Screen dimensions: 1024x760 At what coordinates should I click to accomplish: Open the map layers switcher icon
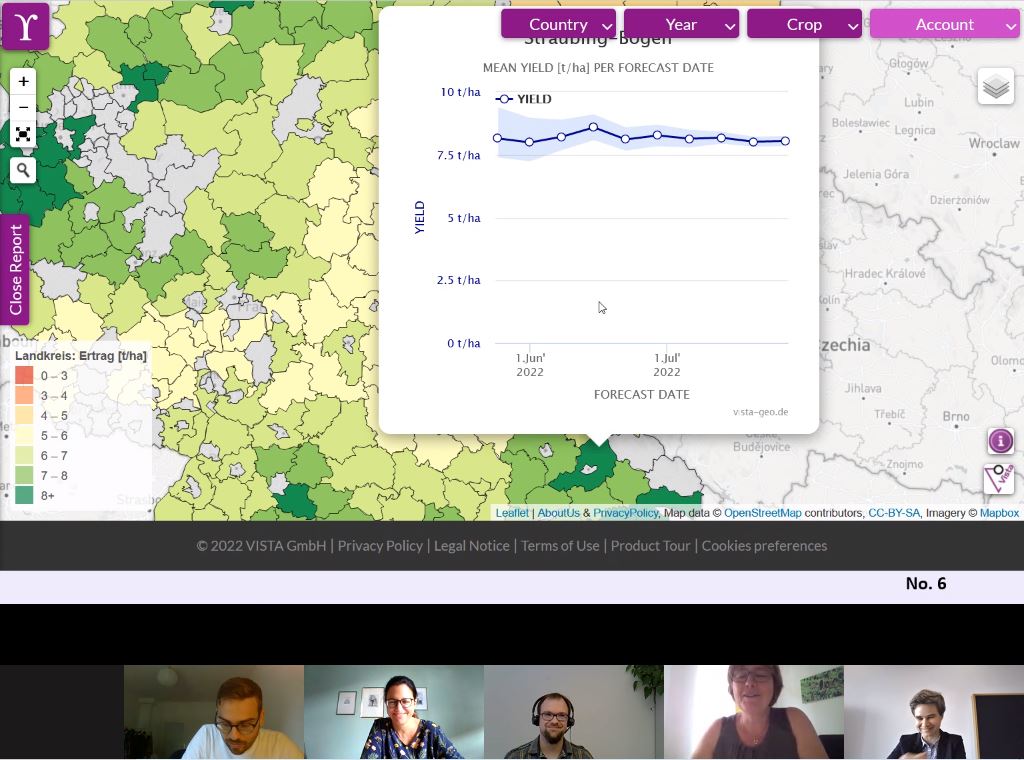click(995, 86)
